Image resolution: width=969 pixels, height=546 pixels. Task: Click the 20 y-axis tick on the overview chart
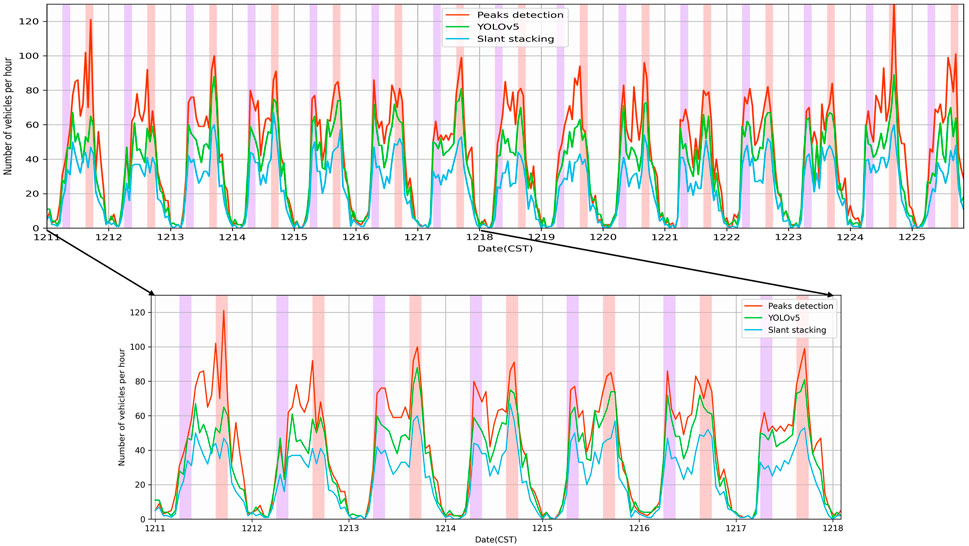(x=33, y=194)
